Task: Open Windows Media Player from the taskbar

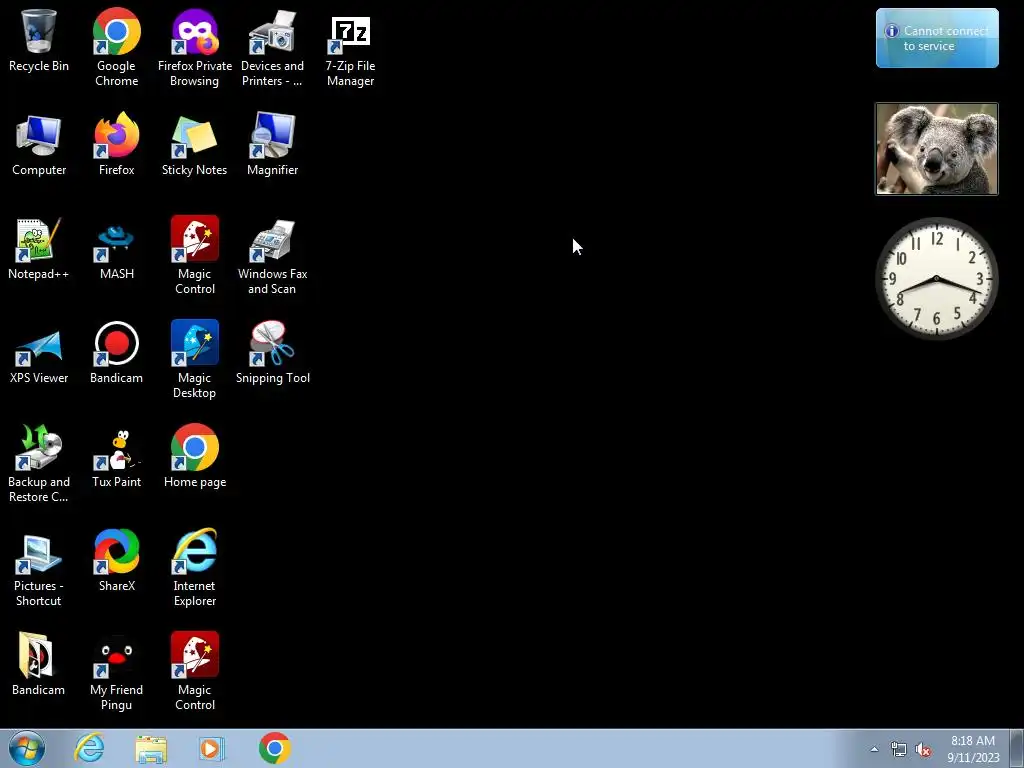Action: pos(211,748)
